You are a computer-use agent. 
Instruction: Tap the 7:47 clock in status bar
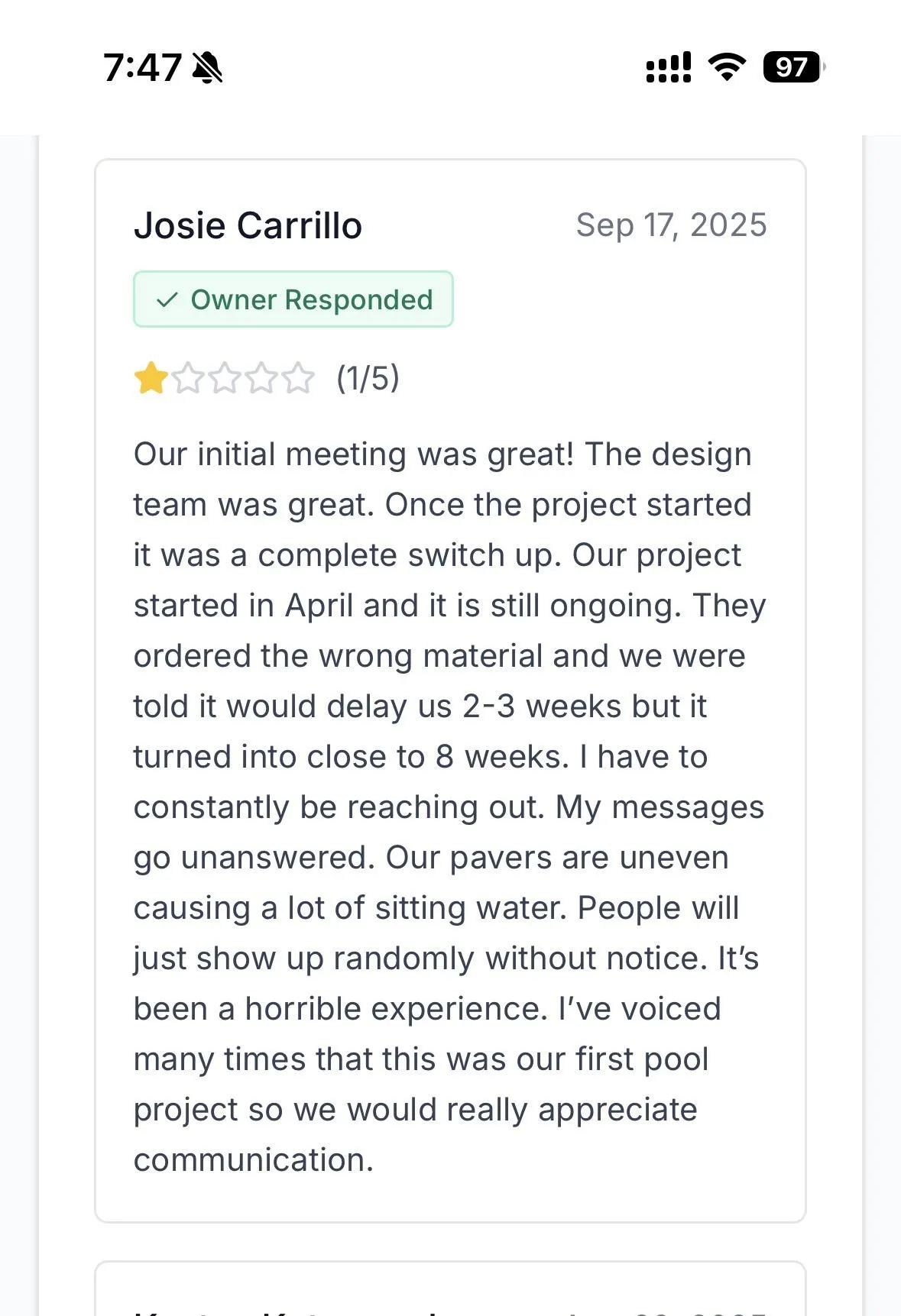click(x=142, y=66)
